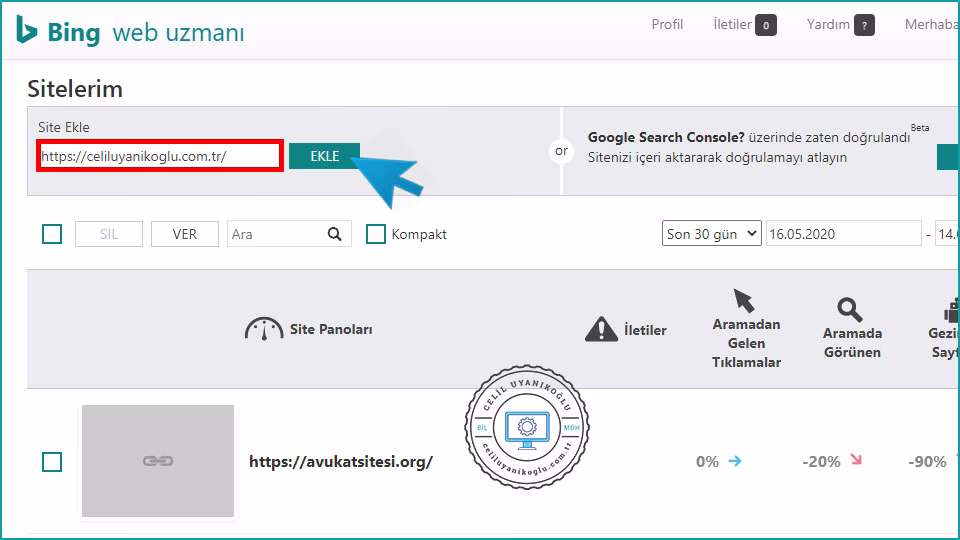Click the Site Panoları gauge icon

264,329
